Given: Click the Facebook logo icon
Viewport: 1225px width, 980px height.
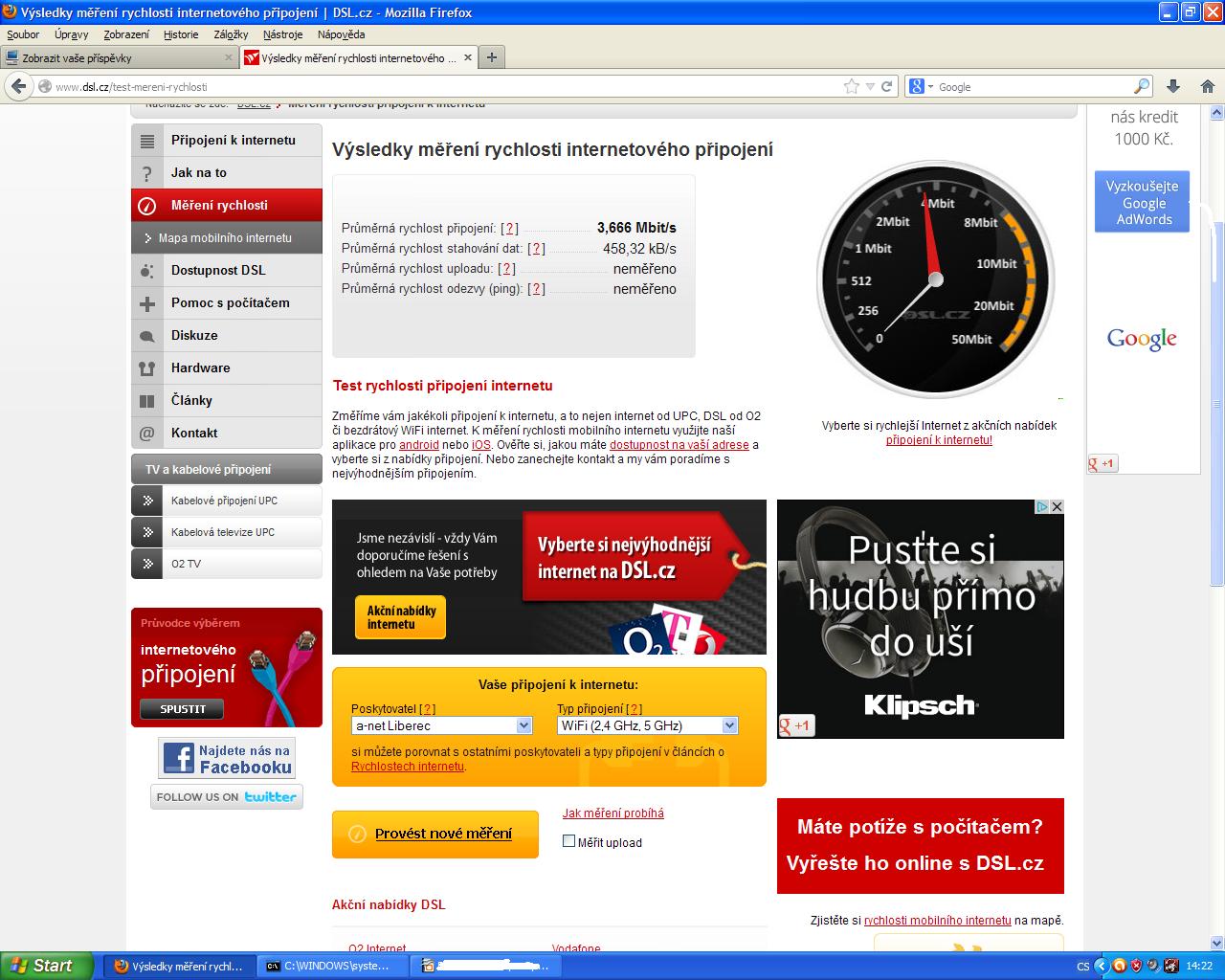Looking at the screenshot, I should click(x=178, y=758).
